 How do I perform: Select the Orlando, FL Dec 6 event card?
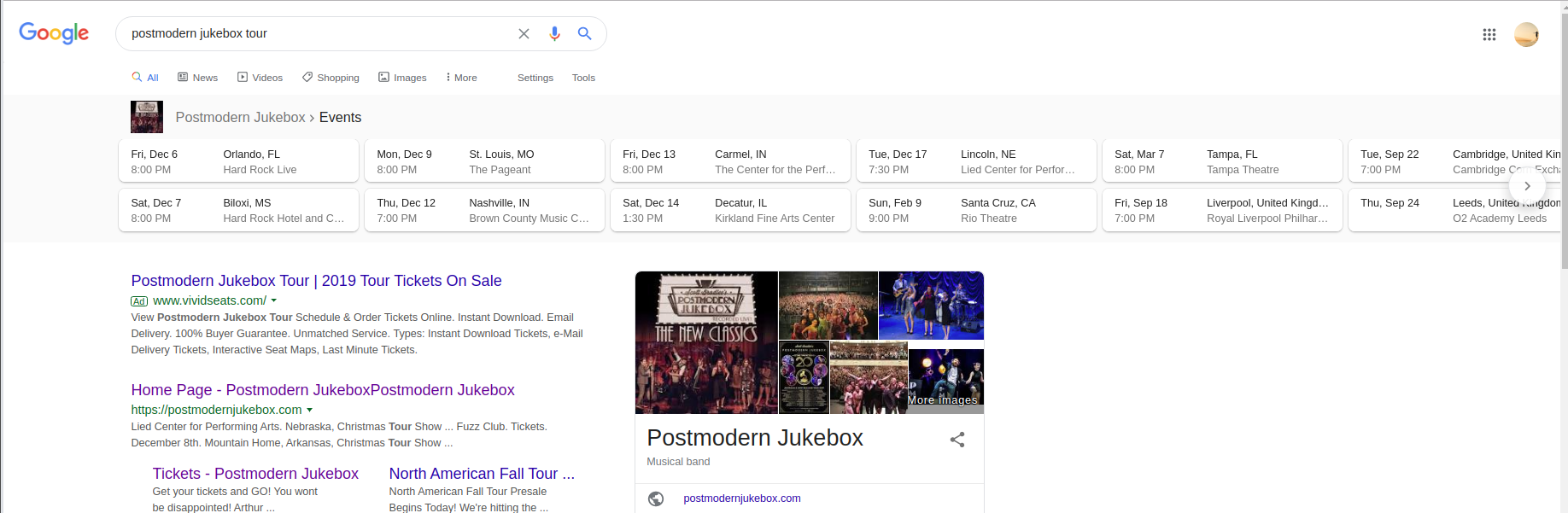[238, 161]
